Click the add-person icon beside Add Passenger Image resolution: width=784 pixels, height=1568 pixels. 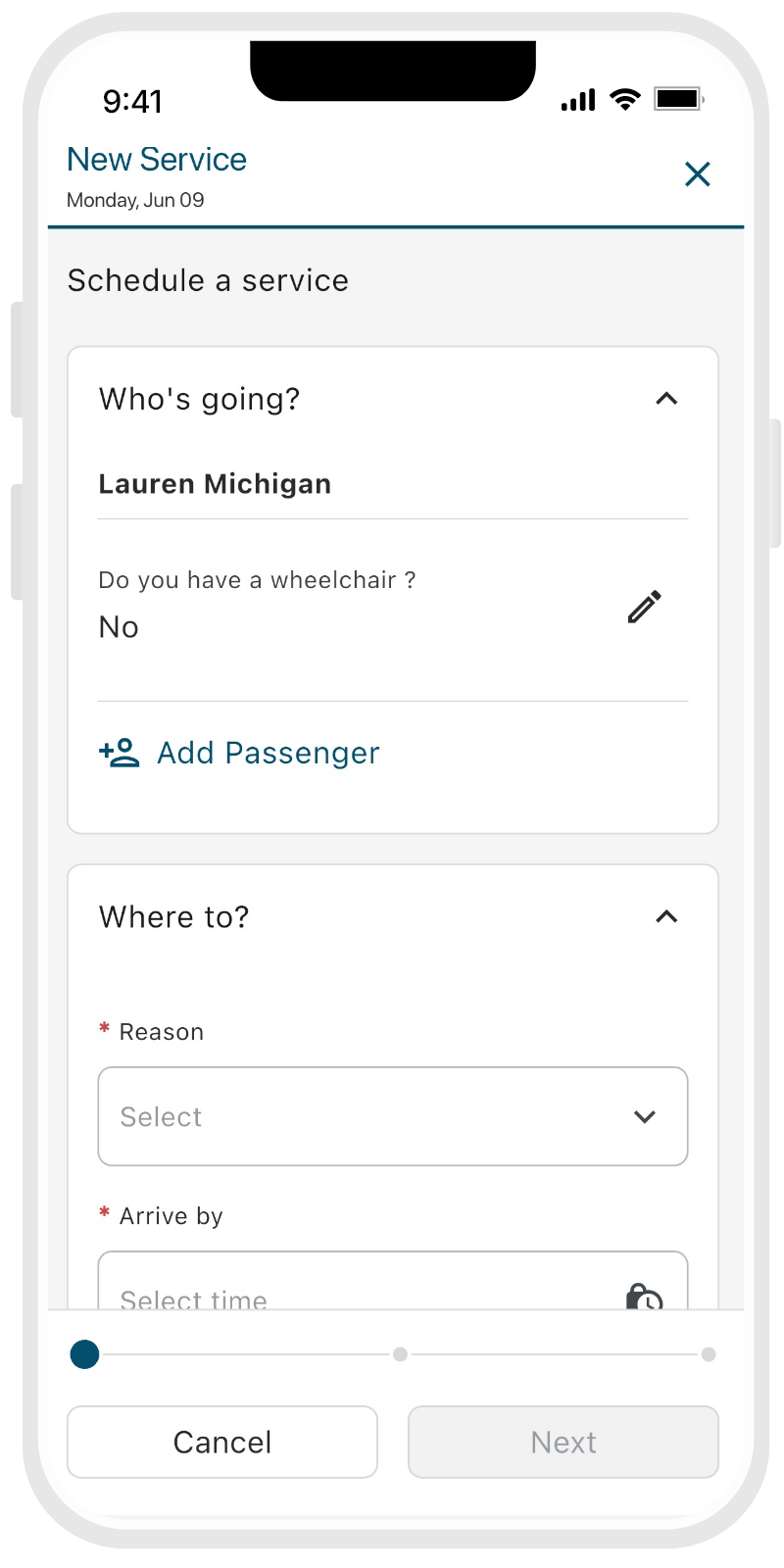pyautogui.click(x=120, y=753)
